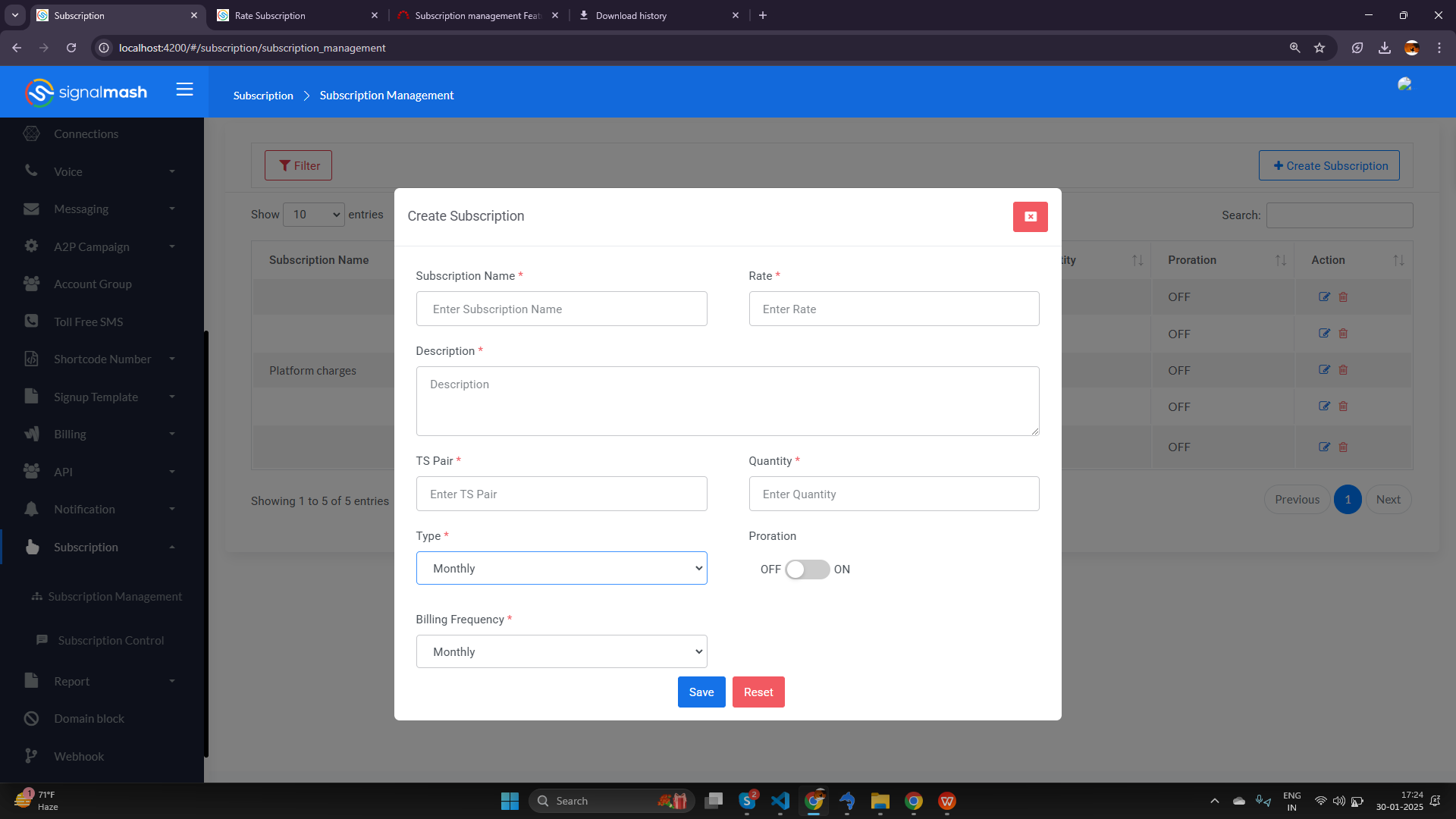Click the edit icon in second table row
The width and height of the screenshot is (1456, 819).
(1324, 333)
